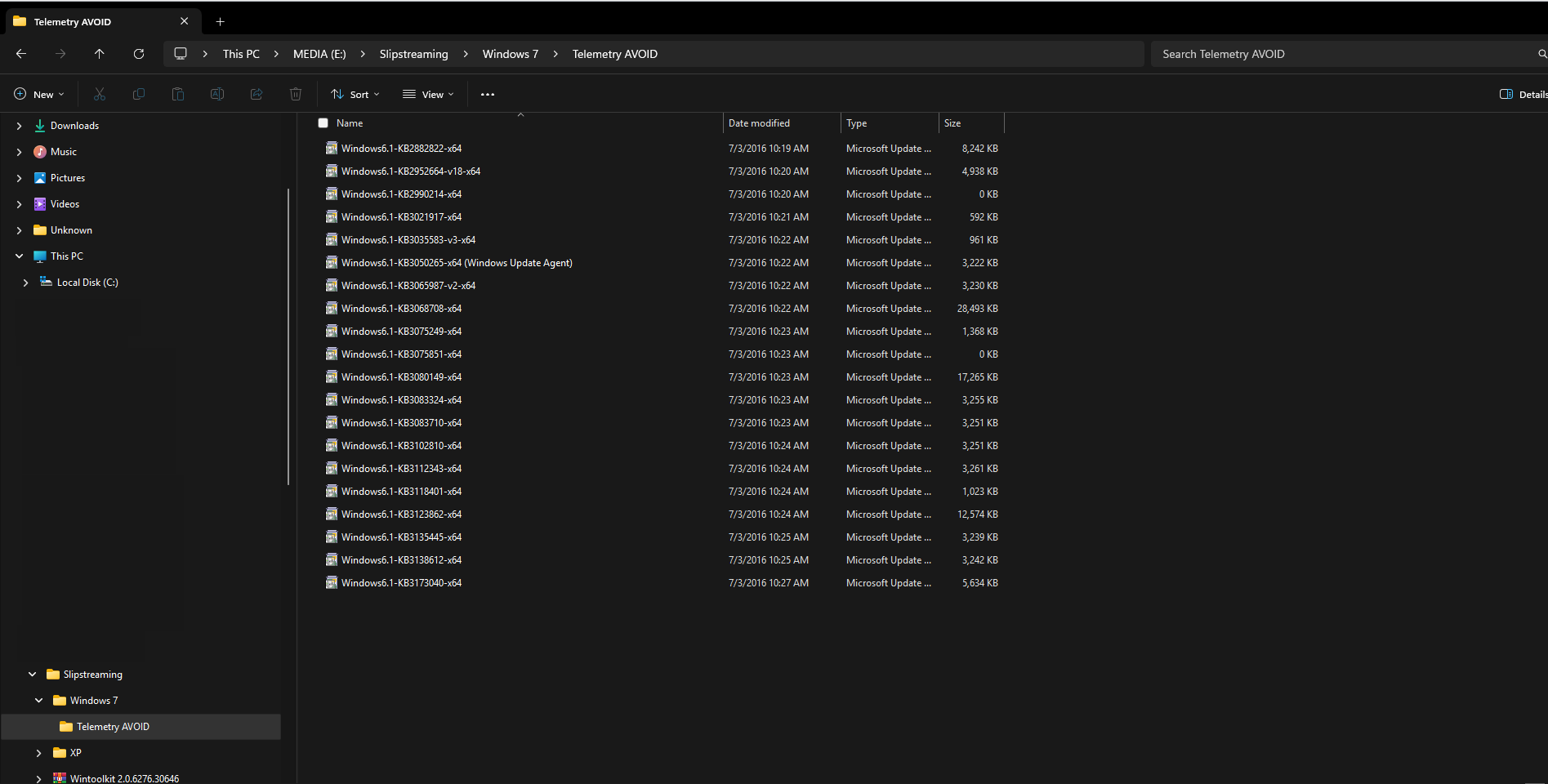
Task: Navigate back using the back arrow
Action: tap(21, 54)
